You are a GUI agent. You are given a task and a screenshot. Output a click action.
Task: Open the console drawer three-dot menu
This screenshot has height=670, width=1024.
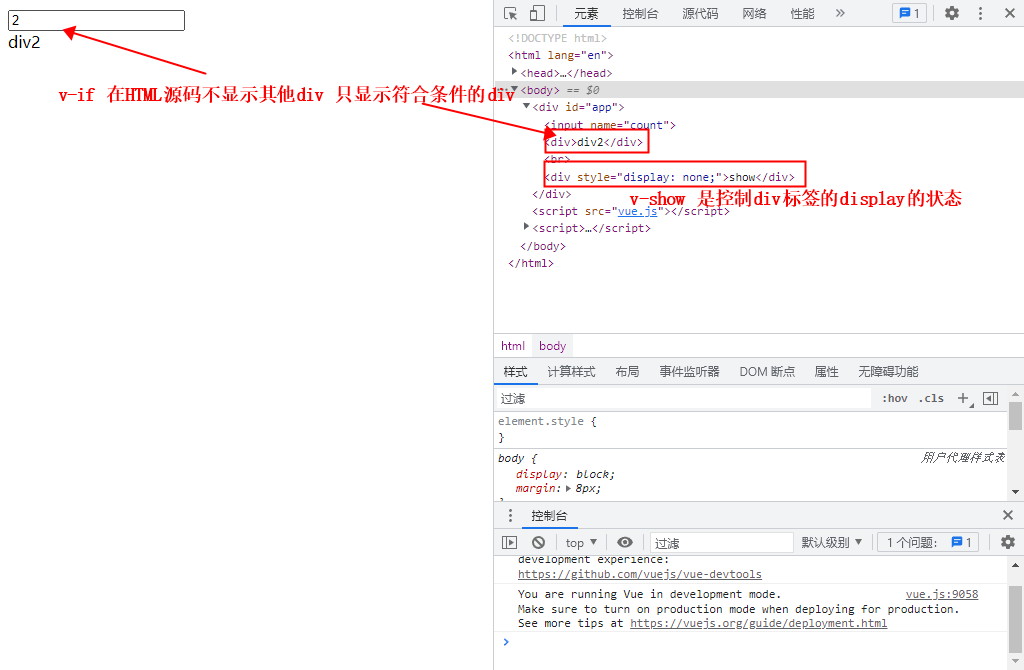click(x=510, y=516)
